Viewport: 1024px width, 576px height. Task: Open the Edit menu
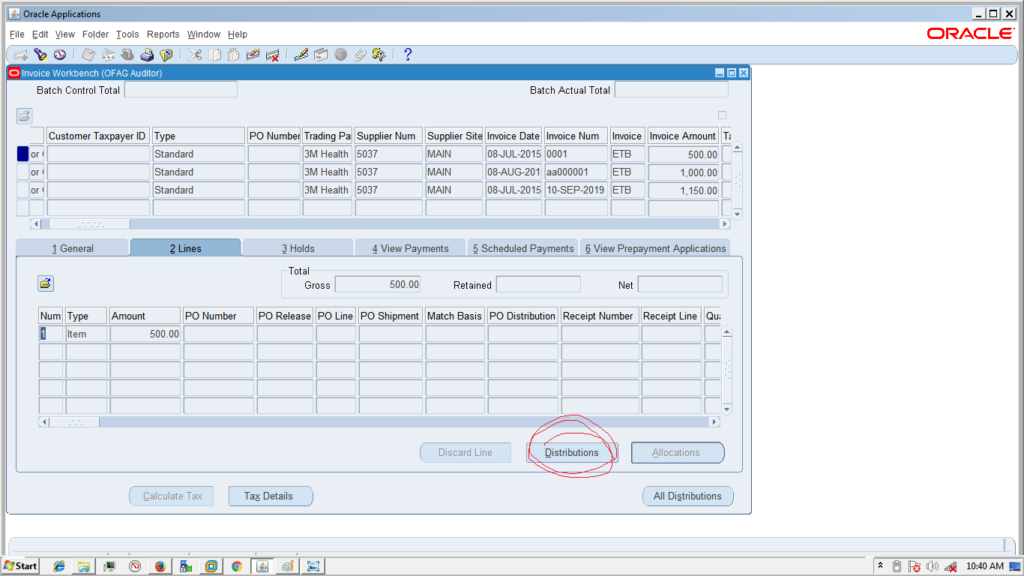coord(40,35)
